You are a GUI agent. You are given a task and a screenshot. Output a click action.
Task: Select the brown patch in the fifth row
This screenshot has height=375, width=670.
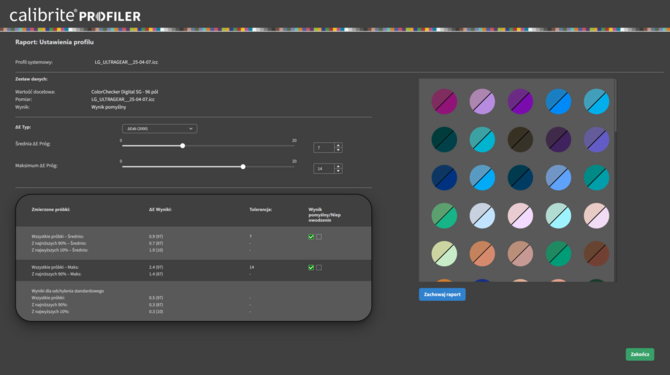[x=596, y=254]
